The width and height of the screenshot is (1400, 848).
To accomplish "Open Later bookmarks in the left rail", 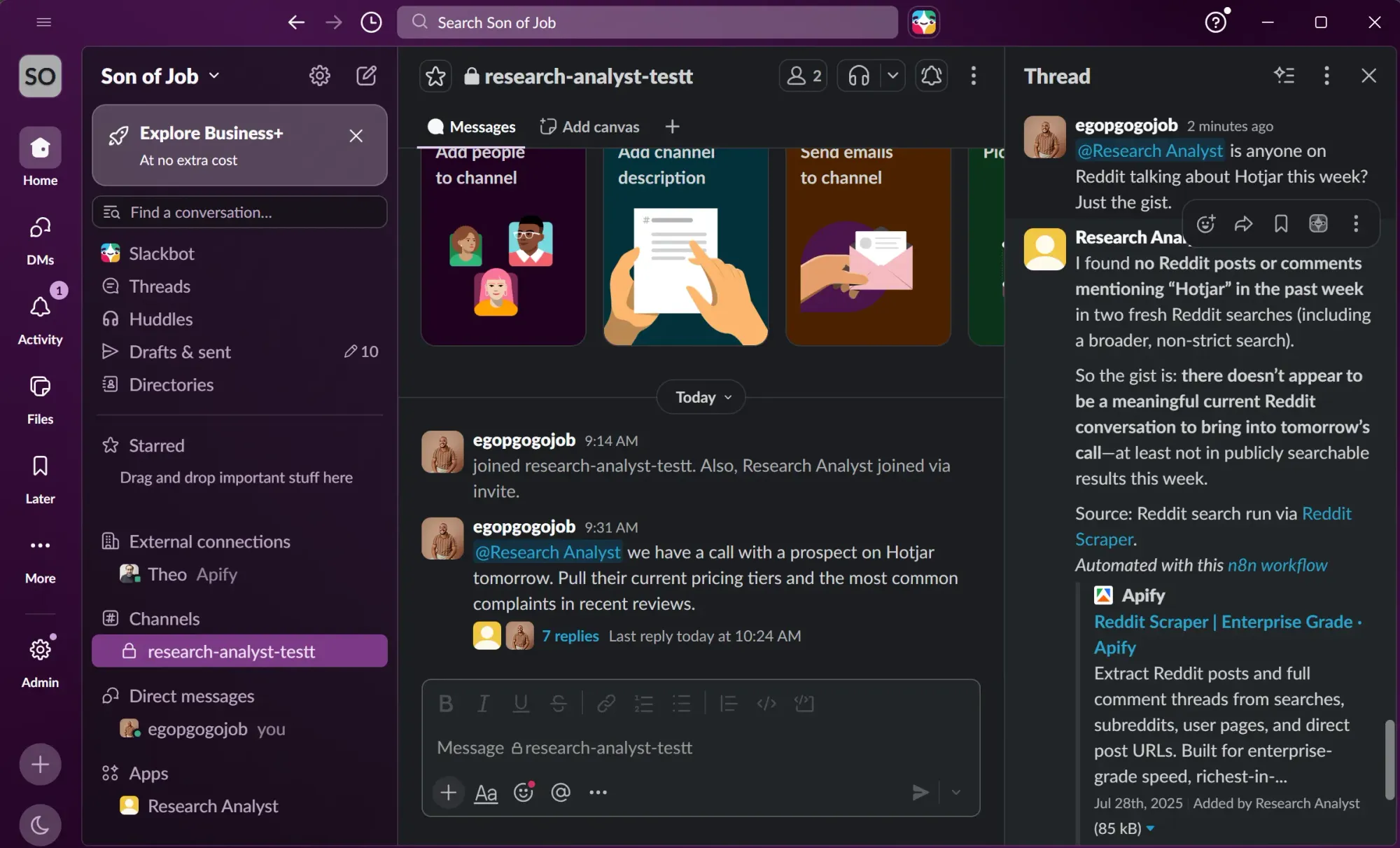I will (40, 479).
